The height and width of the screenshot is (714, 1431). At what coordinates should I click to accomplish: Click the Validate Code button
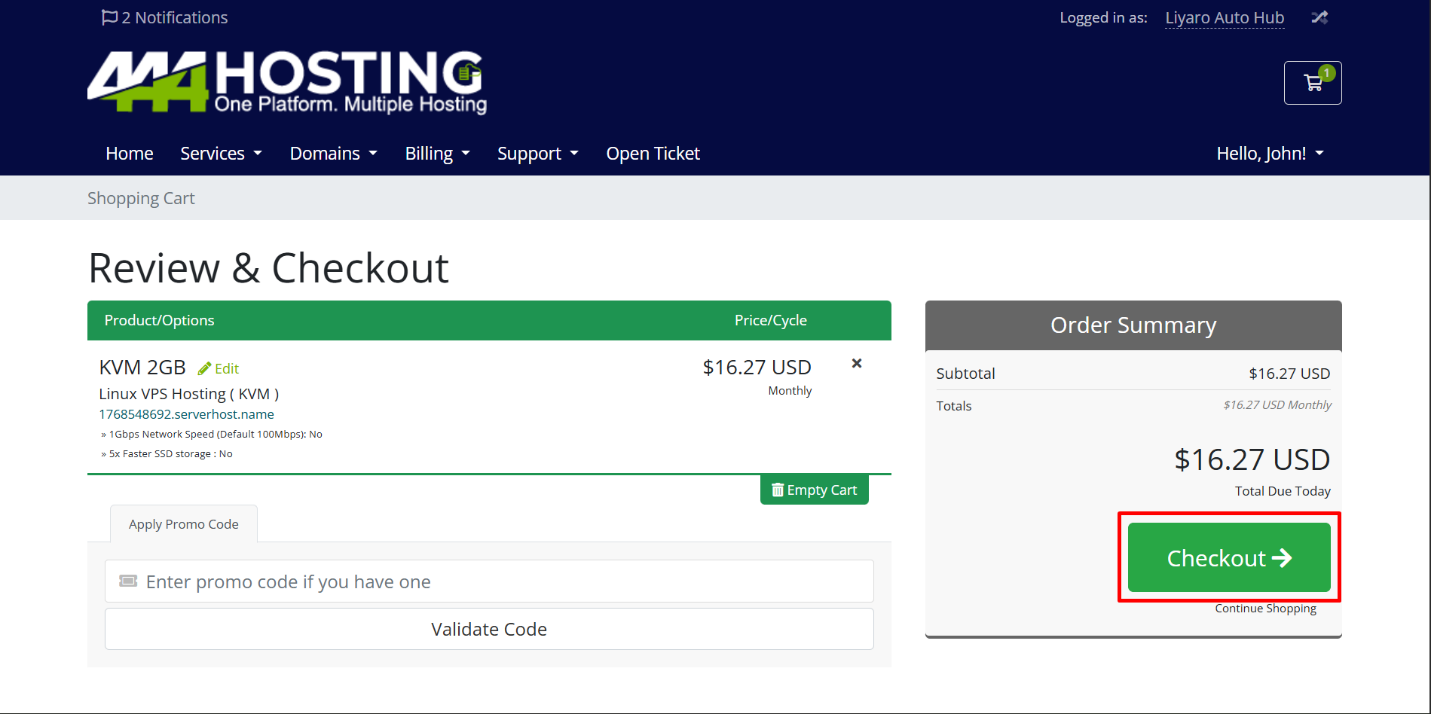[x=489, y=629]
